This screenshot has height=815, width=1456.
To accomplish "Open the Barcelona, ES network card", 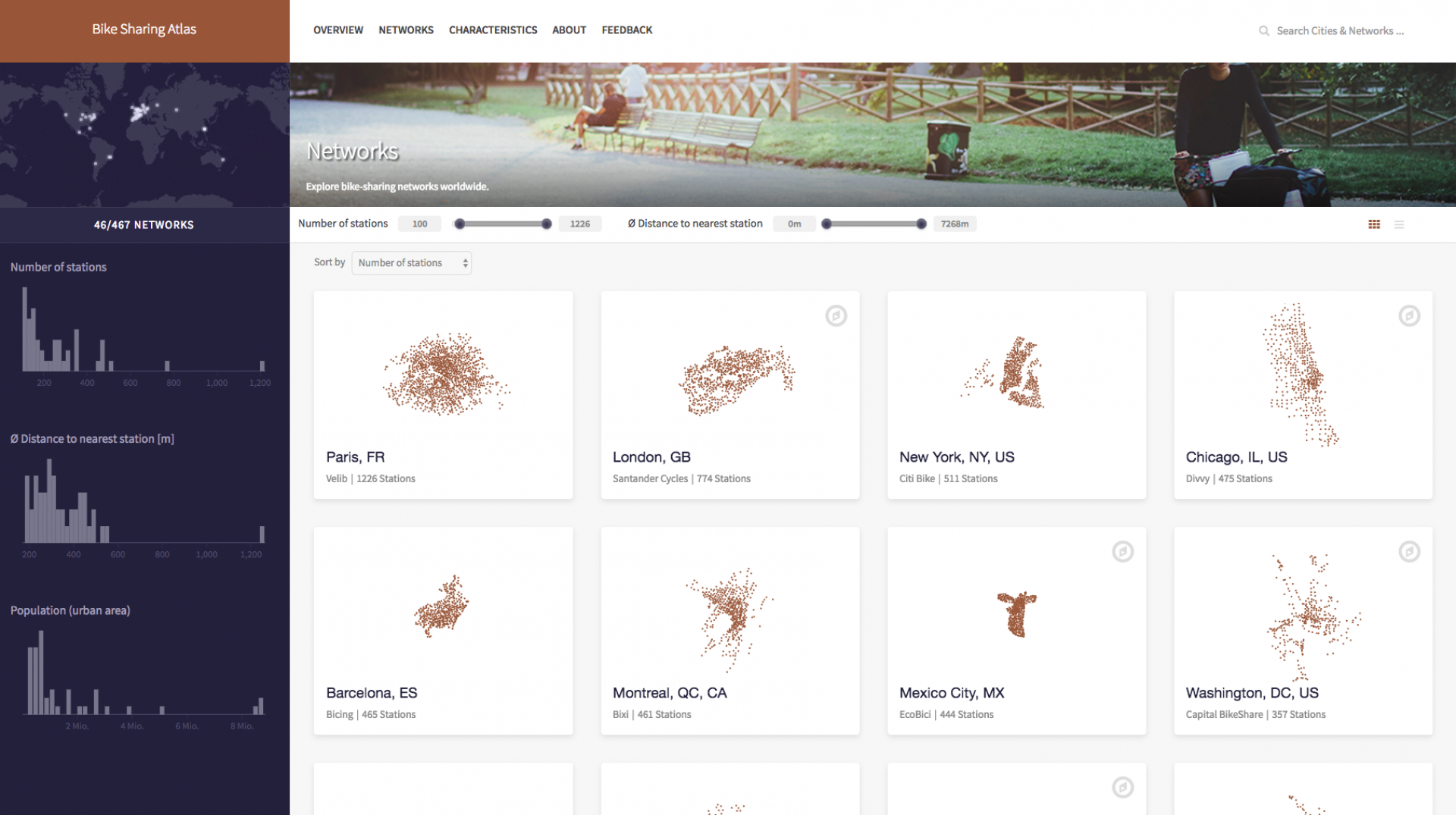I will click(443, 631).
